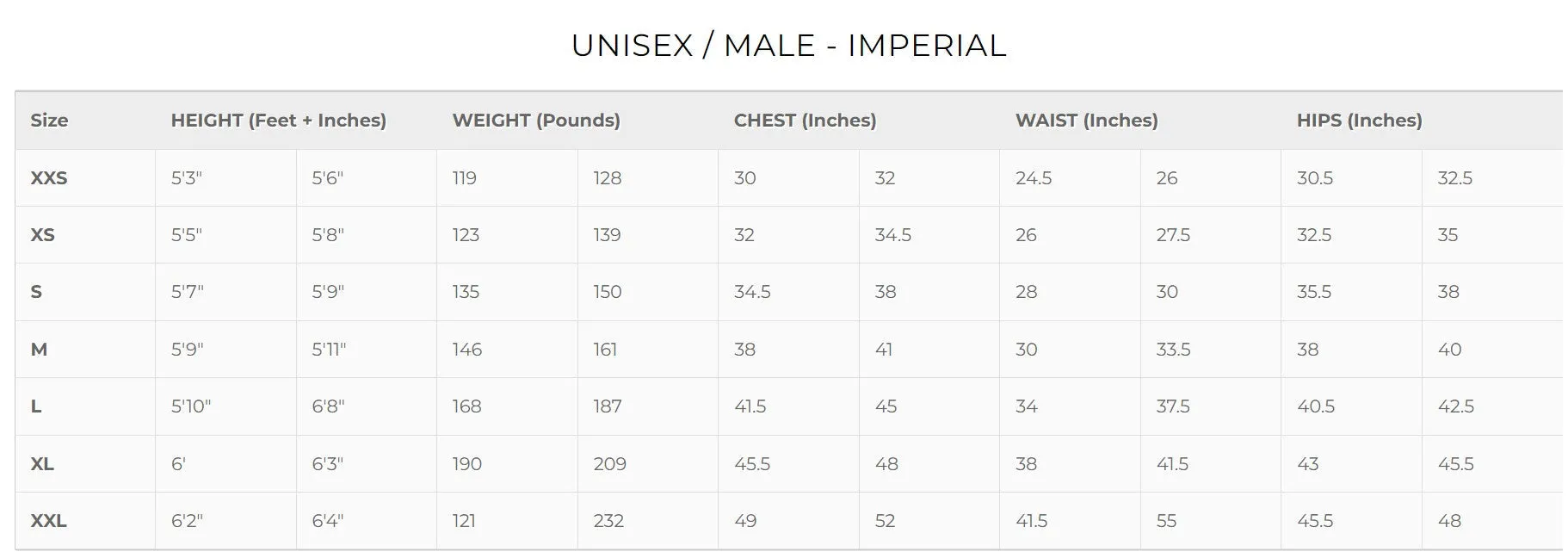This screenshot has height=558, width=1568.
Task: Click the 42.5 hips cell in L row
Action: click(x=1456, y=406)
